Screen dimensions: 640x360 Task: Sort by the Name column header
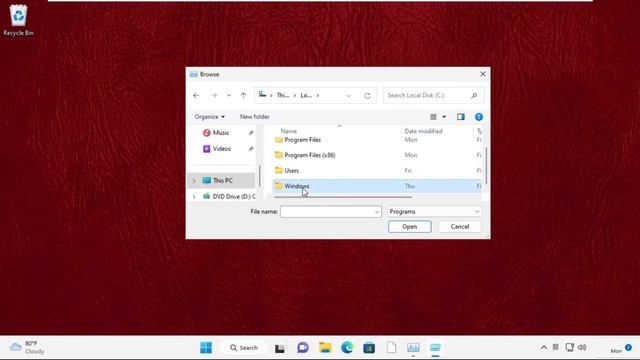pyautogui.click(x=289, y=131)
